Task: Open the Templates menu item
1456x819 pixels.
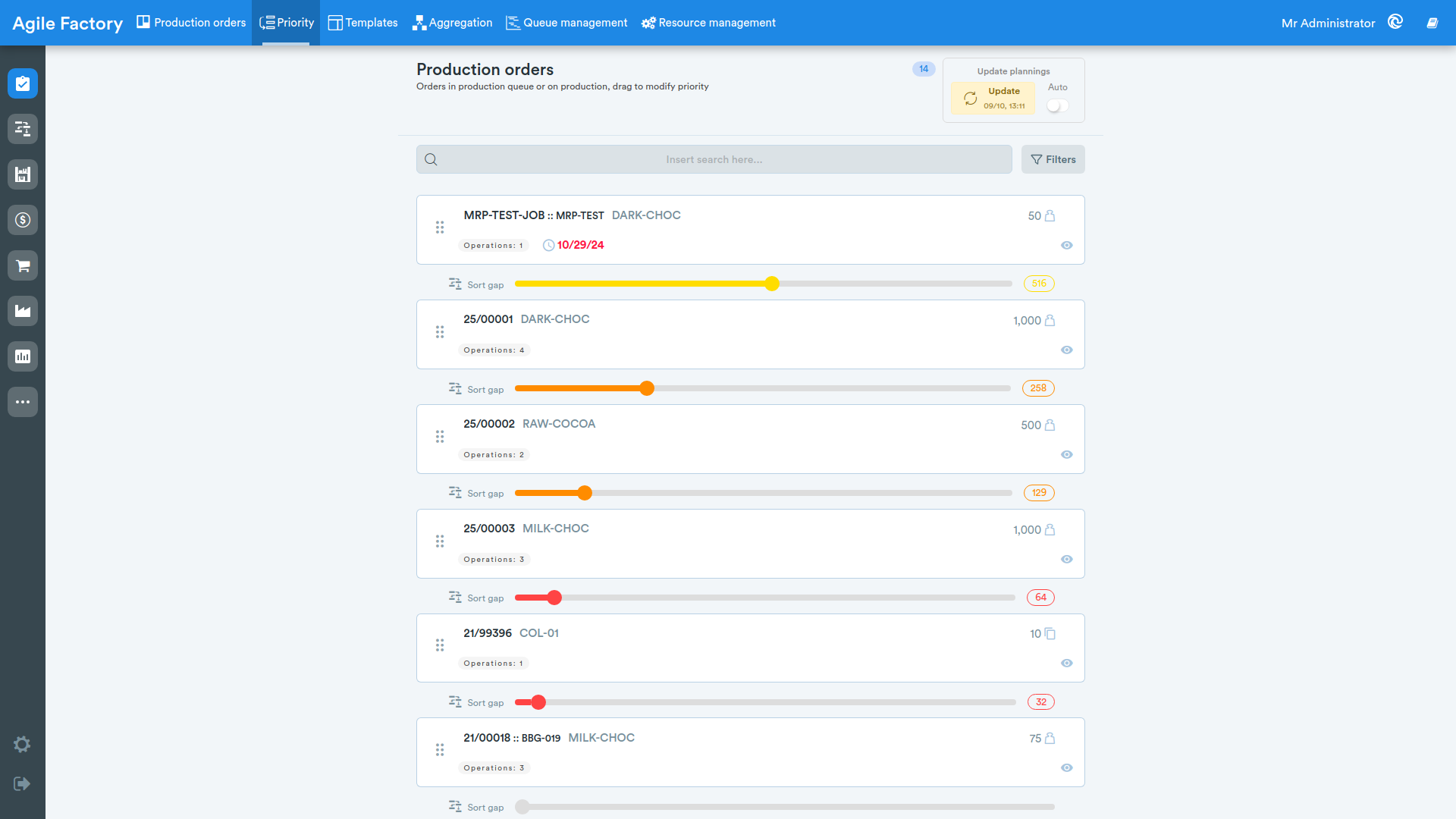Action: pos(362,23)
